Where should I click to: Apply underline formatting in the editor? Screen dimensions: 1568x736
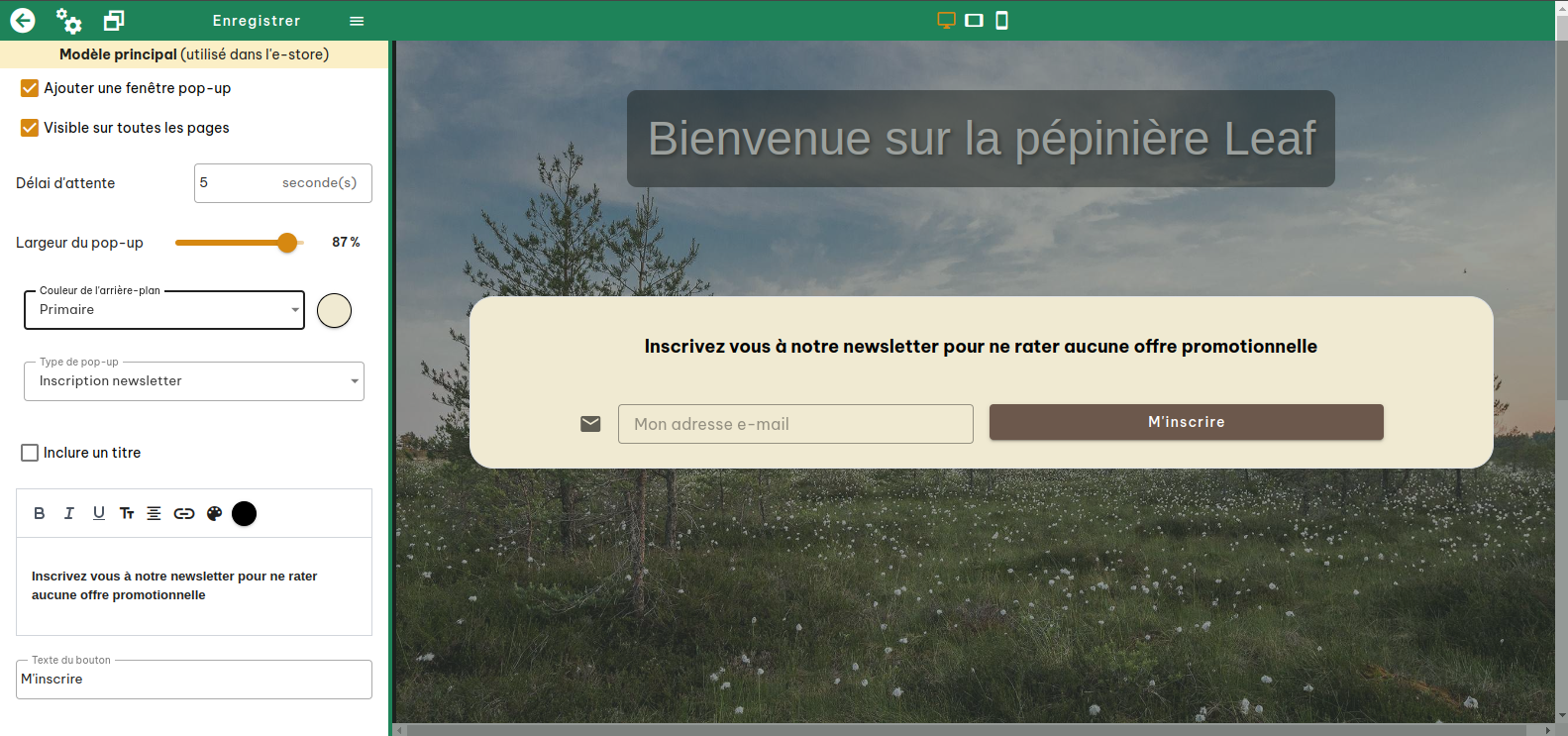(98, 513)
